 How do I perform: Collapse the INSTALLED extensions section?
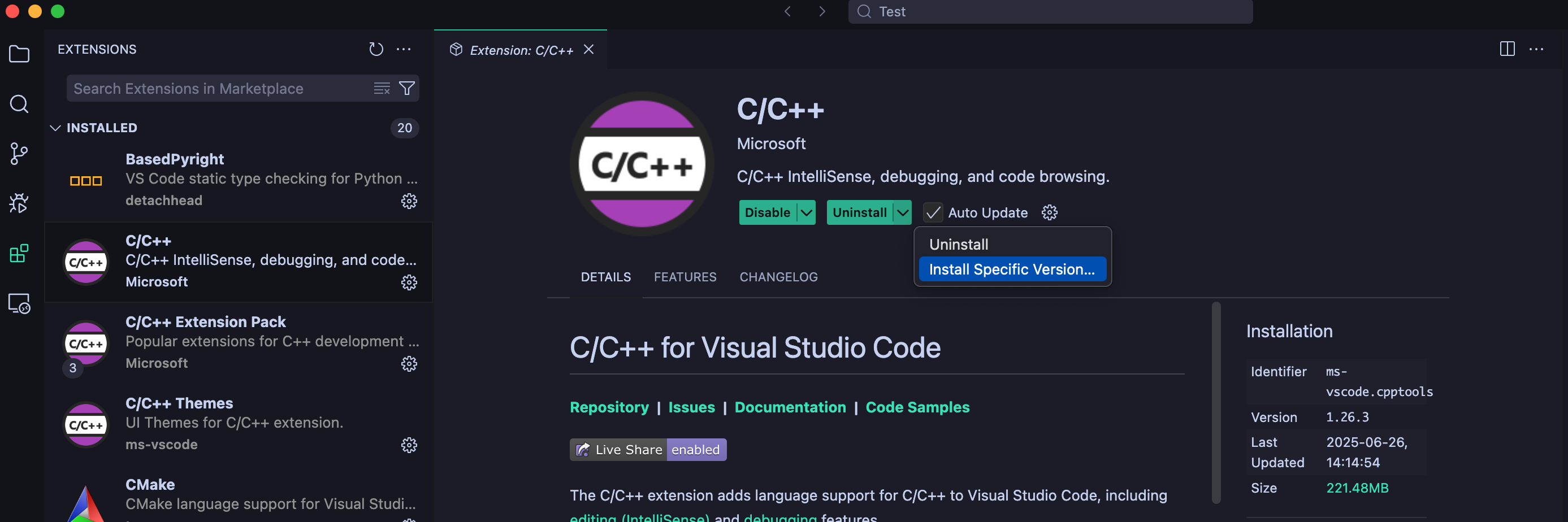click(55, 128)
